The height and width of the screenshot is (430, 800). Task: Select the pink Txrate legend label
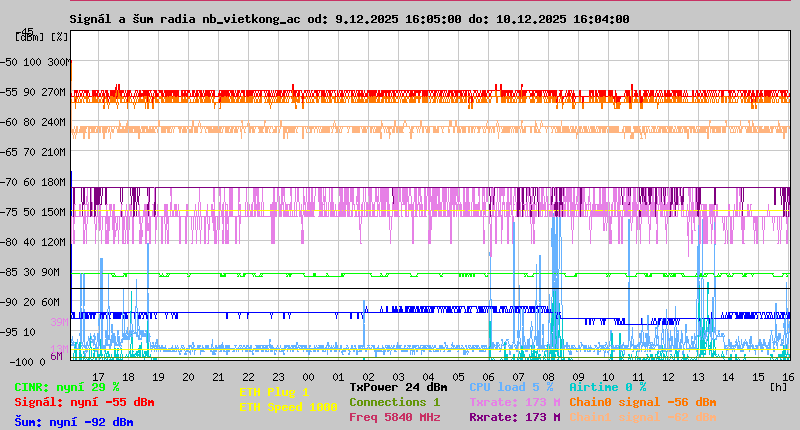tap(514, 402)
